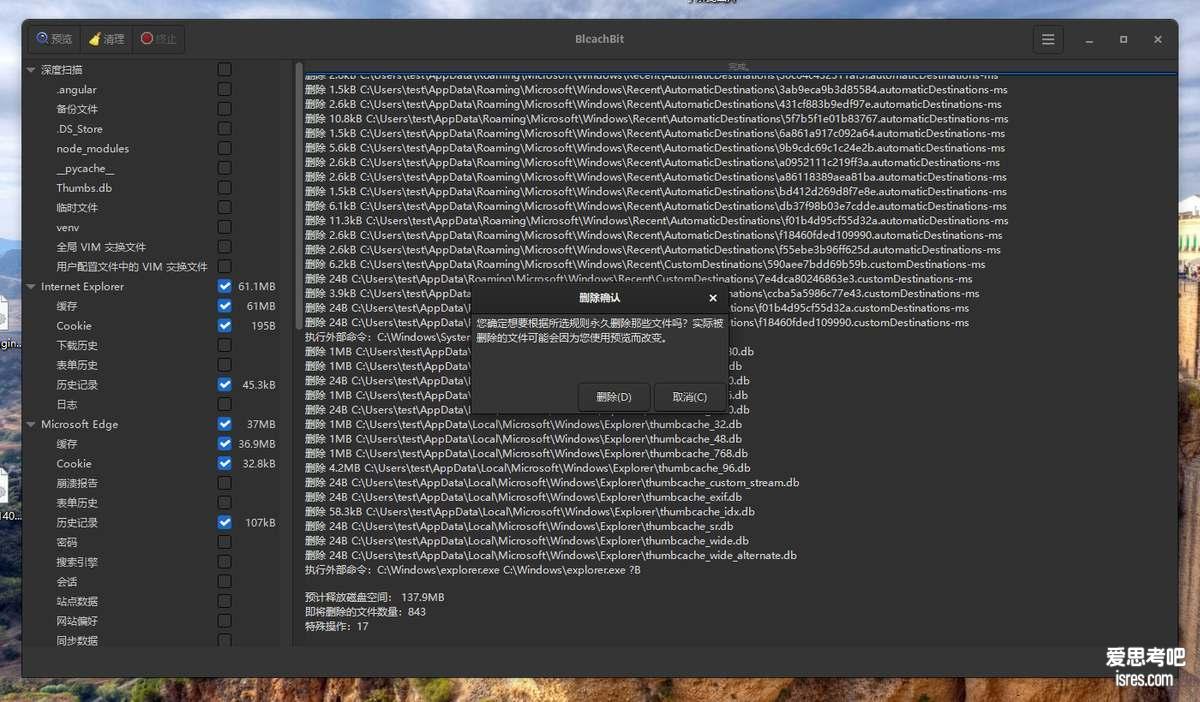Enable the .DS_Store checkbox
1200x702 pixels.
[x=224, y=129]
